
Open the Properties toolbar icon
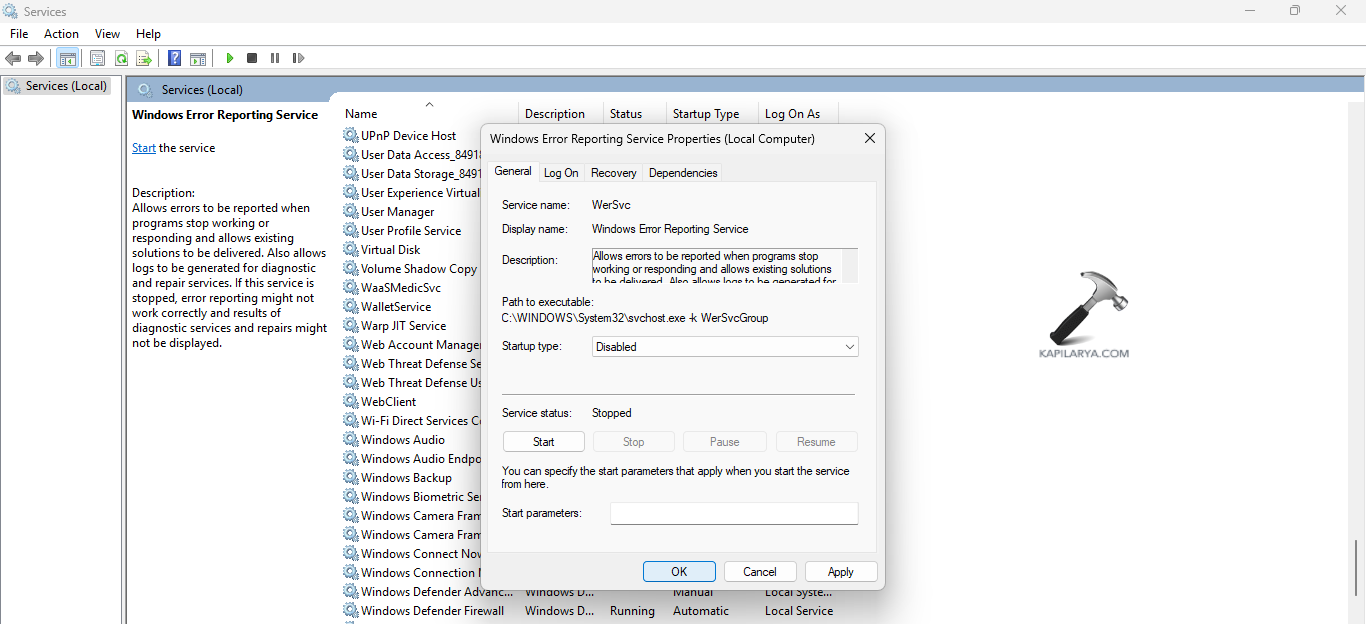[97, 58]
